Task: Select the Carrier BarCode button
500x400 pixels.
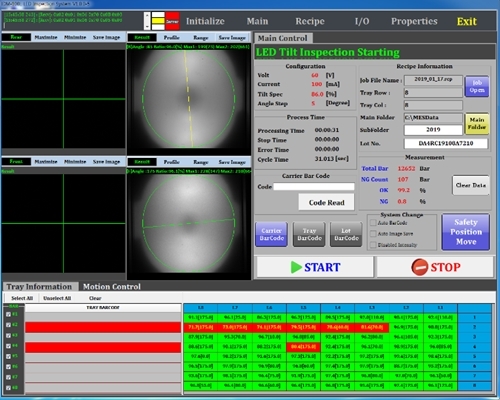Action: [x=272, y=234]
